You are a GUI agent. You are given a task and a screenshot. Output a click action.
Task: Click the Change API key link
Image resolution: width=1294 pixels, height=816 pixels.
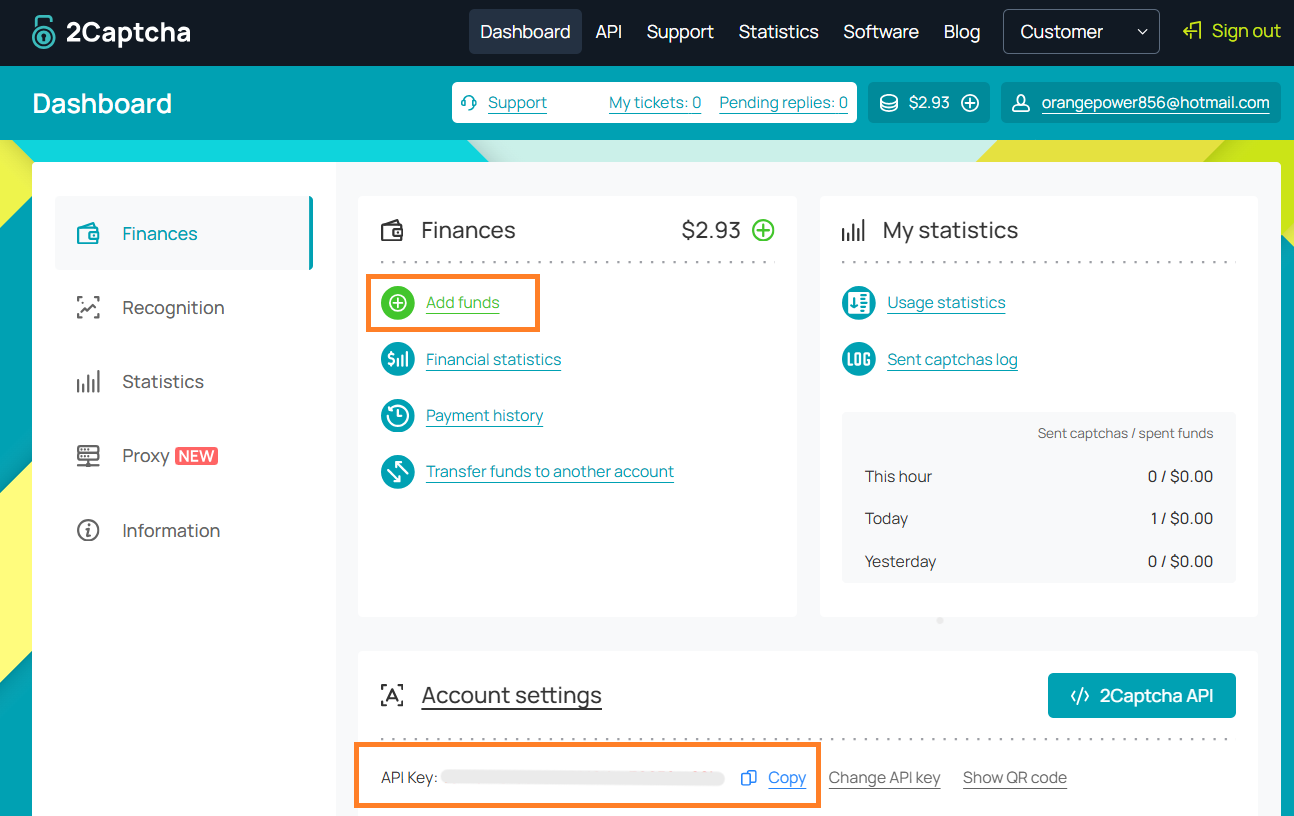click(884, 778)
